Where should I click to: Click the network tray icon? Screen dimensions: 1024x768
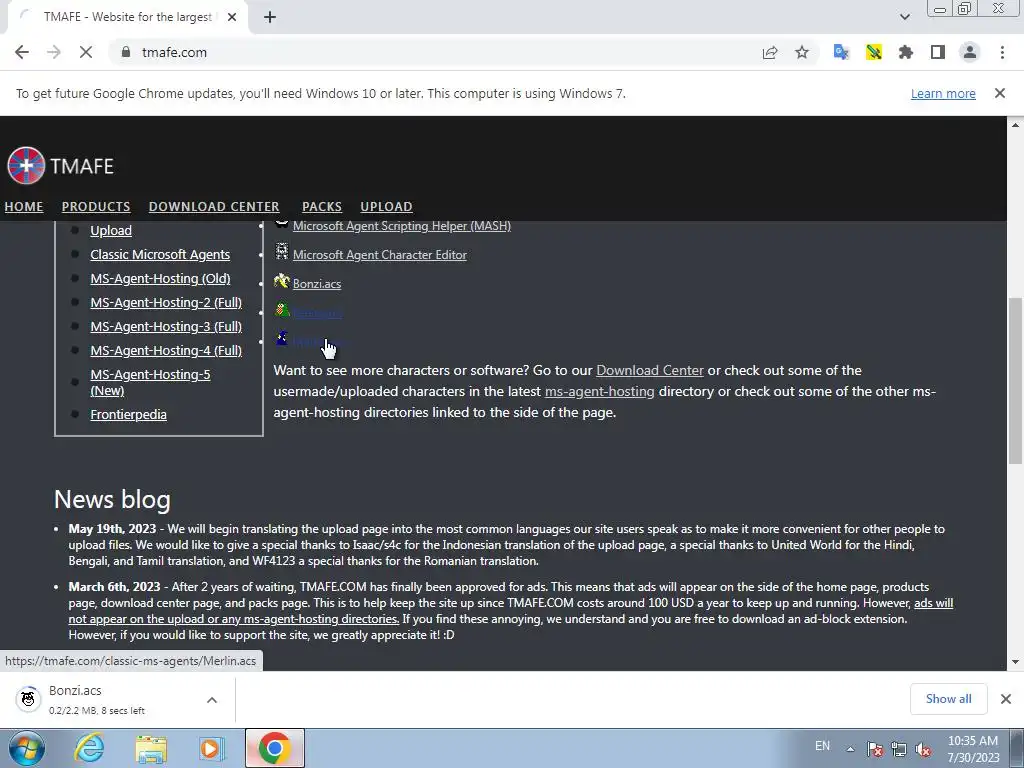[x=899, y=749]
